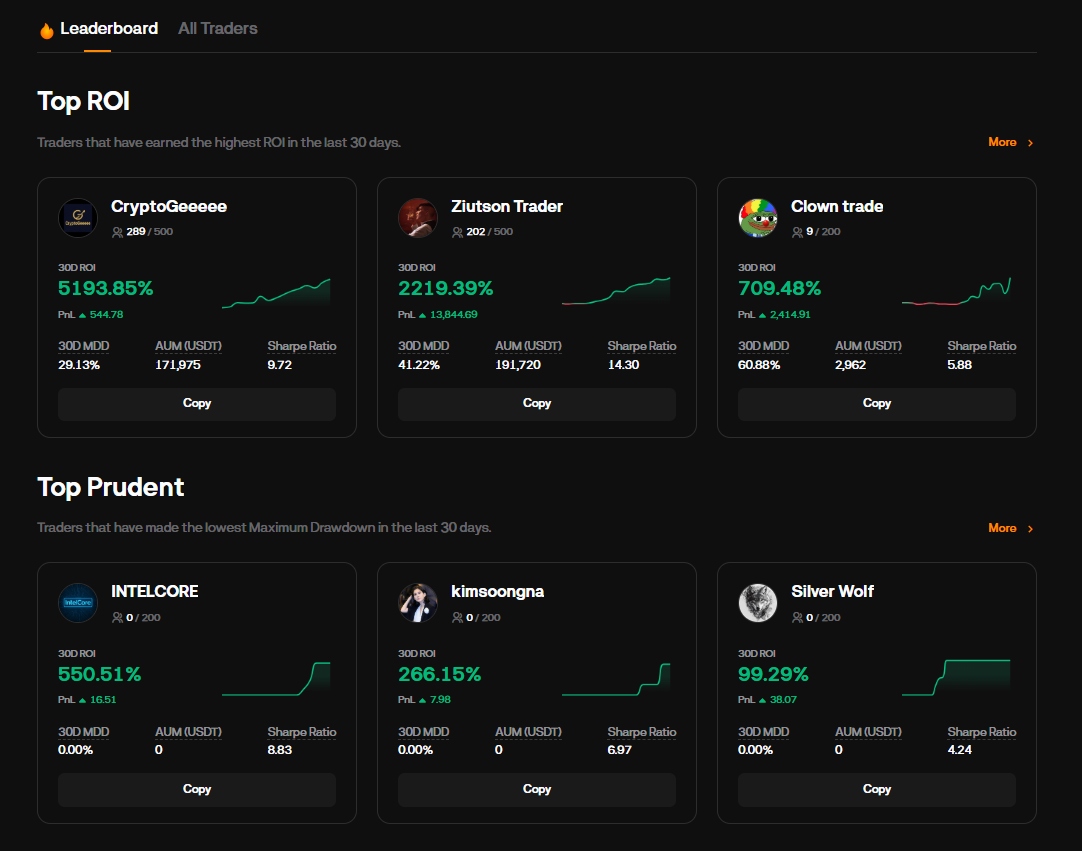
Task: View Clown trade ROI sparkline chart
Action: coord(956,291)
